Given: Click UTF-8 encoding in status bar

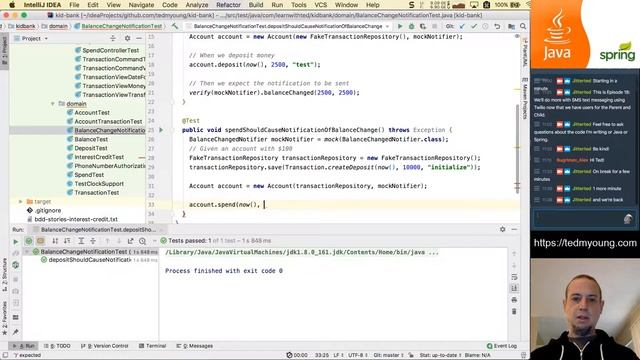Looking at the screenshot, I should point(359,355).
